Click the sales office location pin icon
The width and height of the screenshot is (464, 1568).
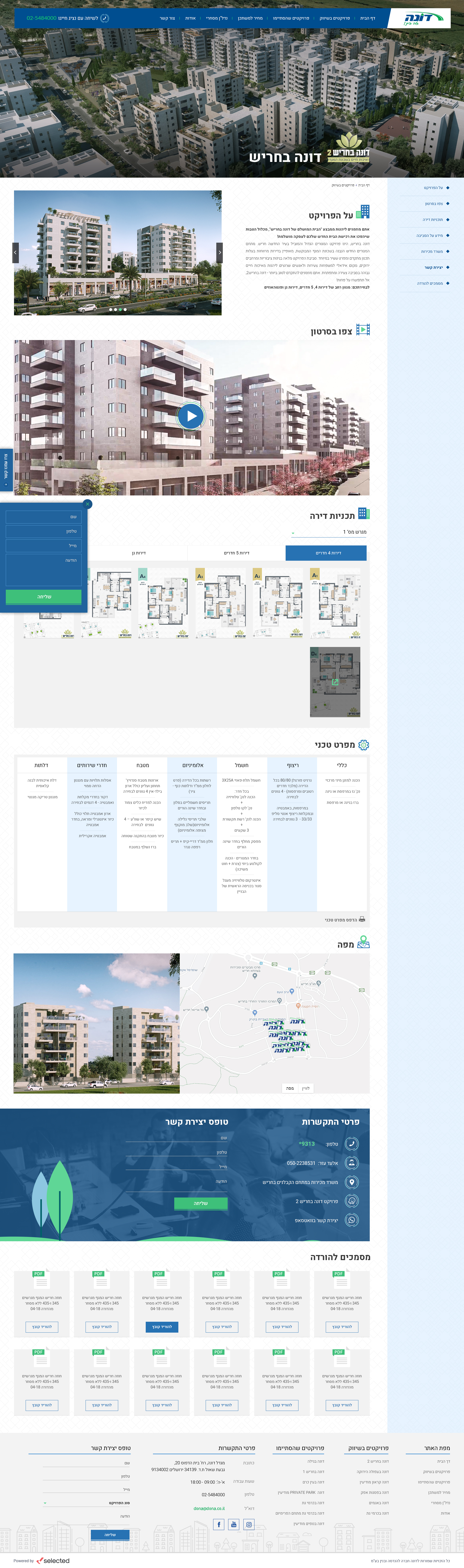click(351, 1182)
